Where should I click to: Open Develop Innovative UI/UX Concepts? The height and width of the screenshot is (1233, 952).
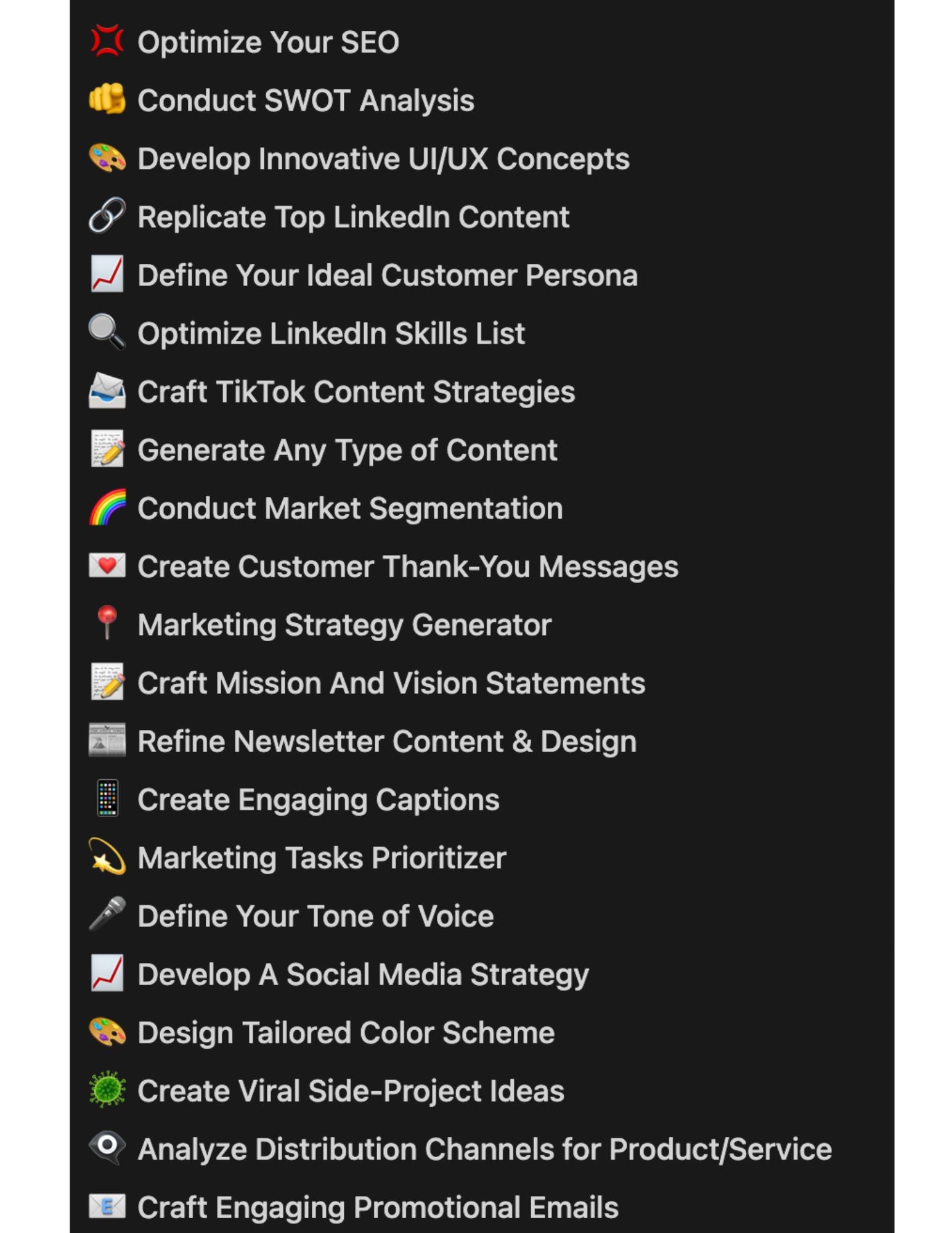click(383, 158)
